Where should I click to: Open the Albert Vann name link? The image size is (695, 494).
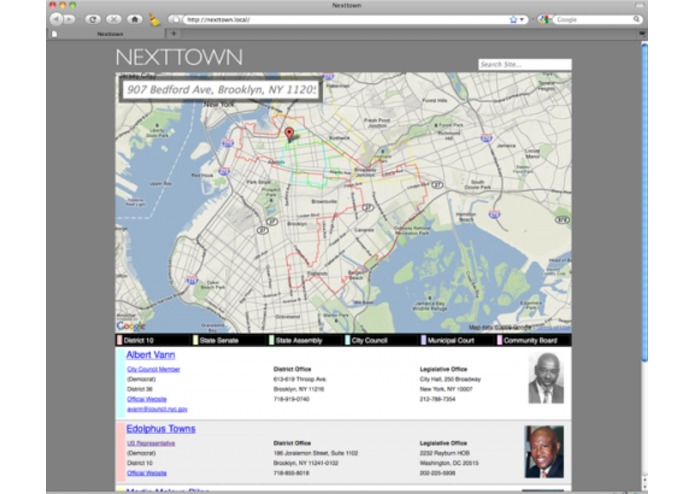coord(151,355)
